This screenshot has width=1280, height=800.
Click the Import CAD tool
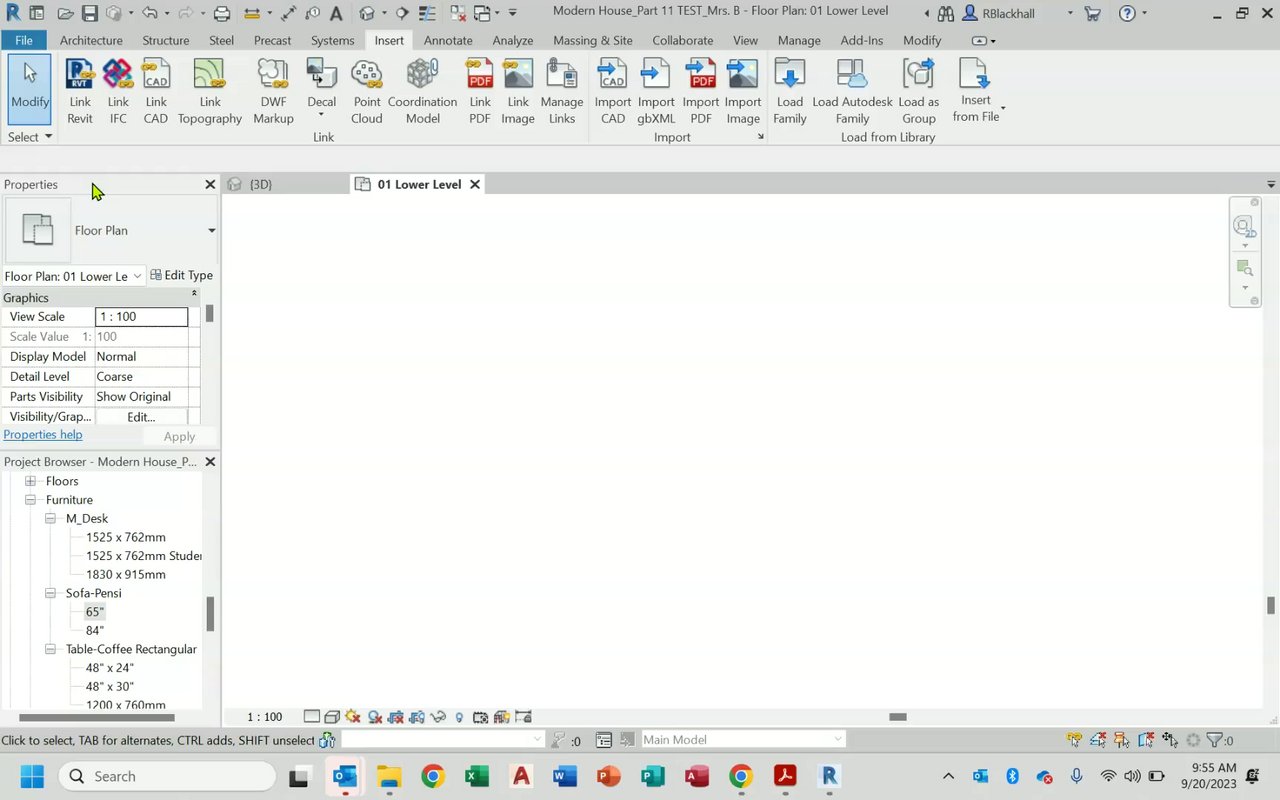pos(613,91)
